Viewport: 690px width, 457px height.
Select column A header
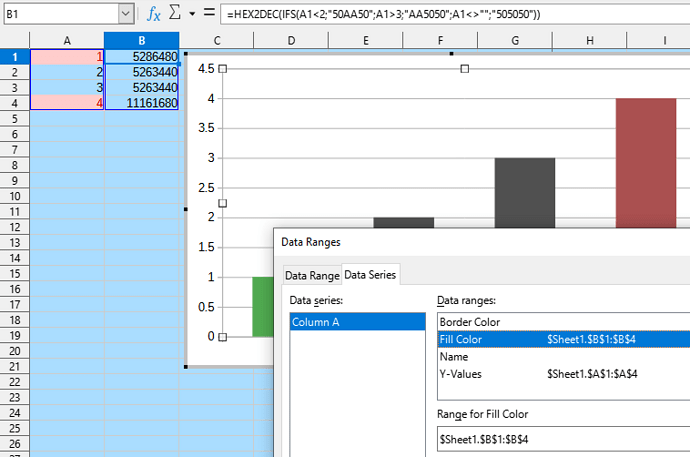[67, 40]
